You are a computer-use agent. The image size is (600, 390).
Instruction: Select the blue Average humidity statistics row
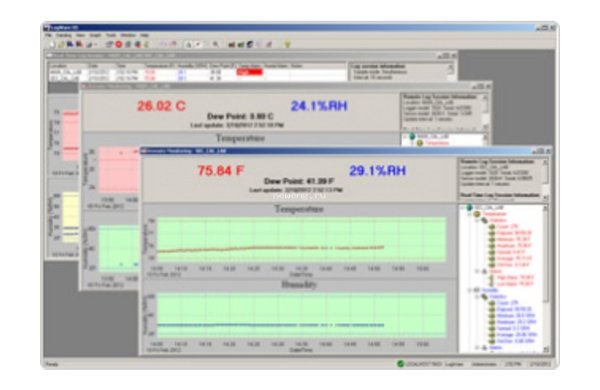(516, 335)
